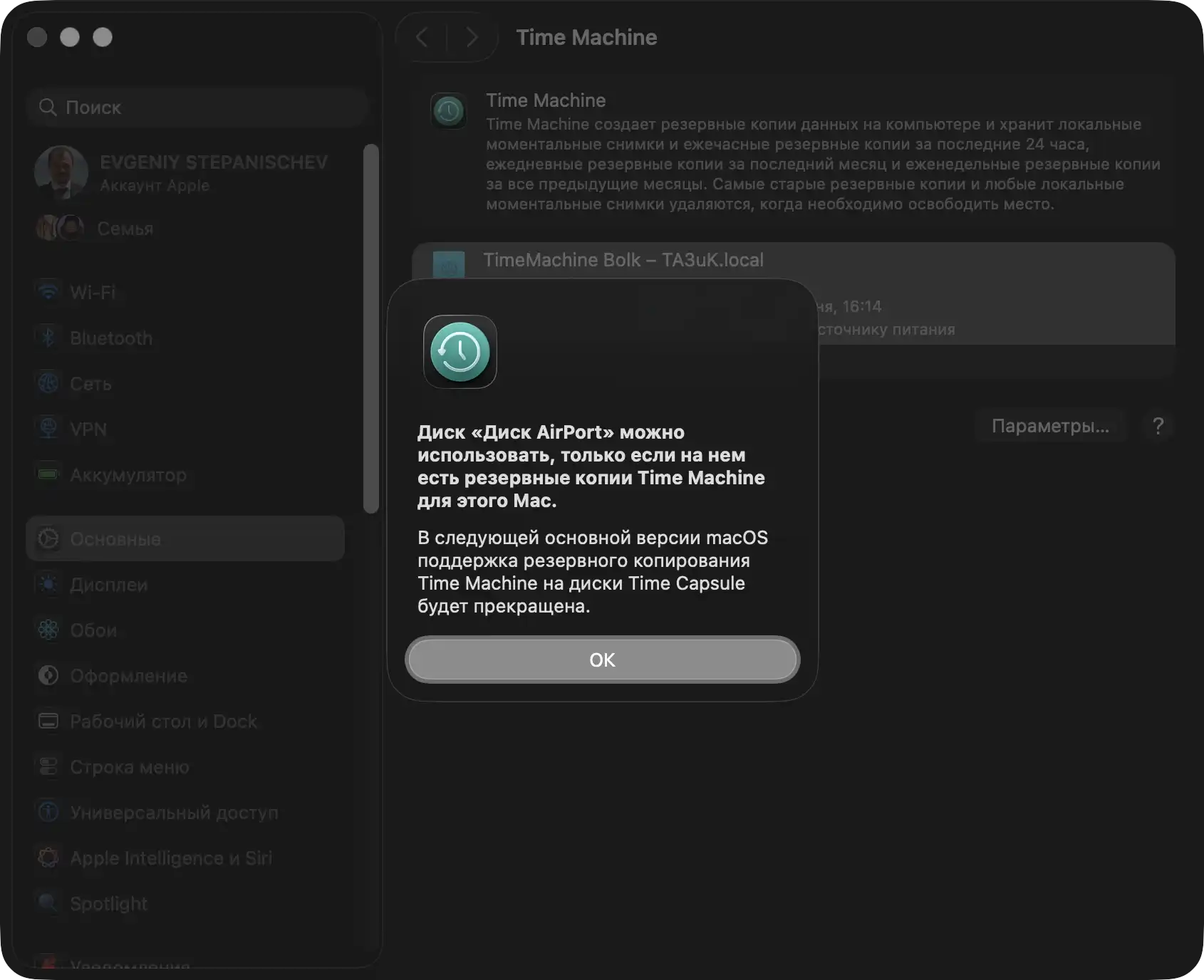This screenshot has height=980, width=1204.
Task: Open the Spotlight settings pane
Action: 185,903
